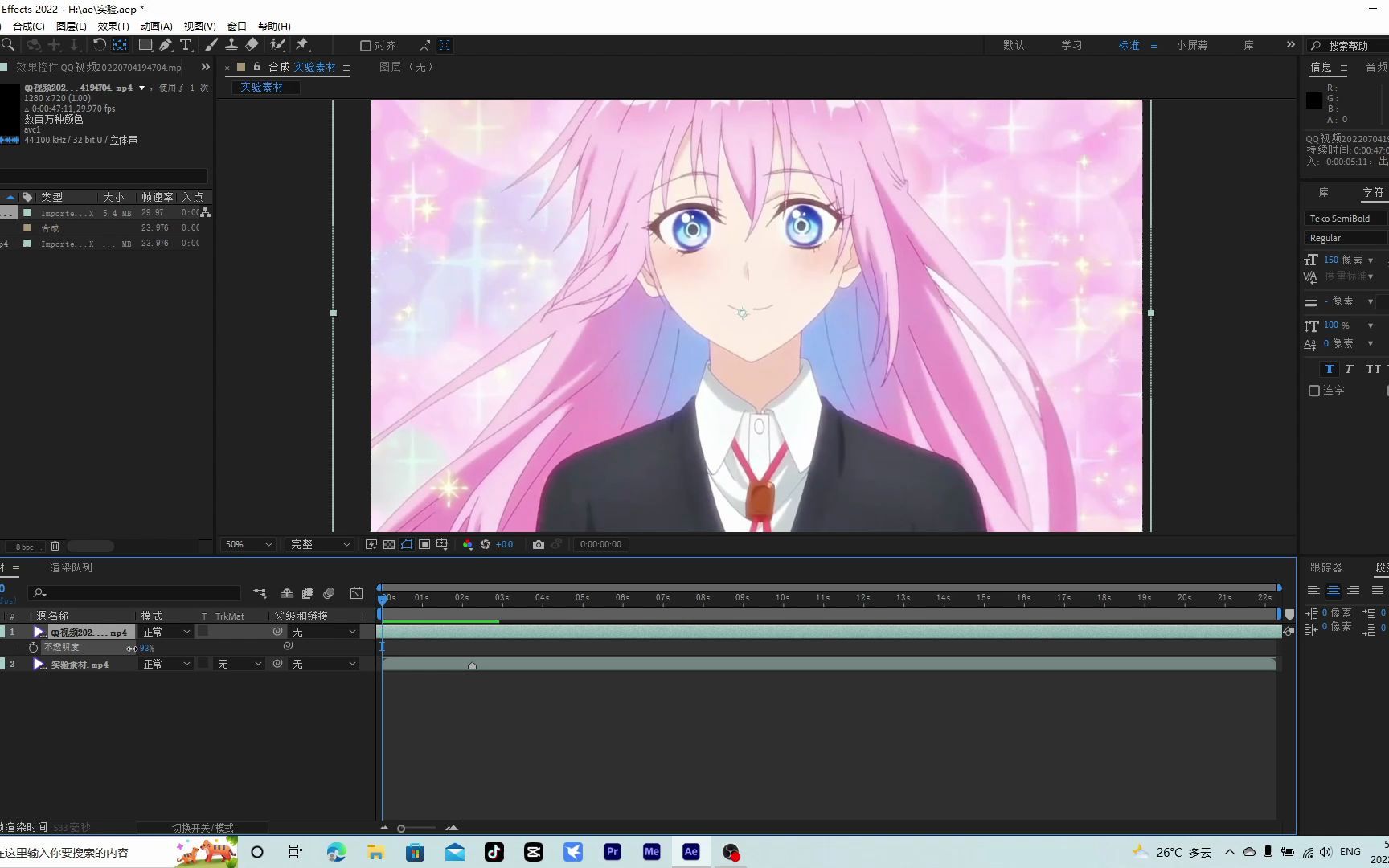Open the show channel color icon
Image resolution: width=1389 pixels, height=868 pixels.
[x=468, y=544]
